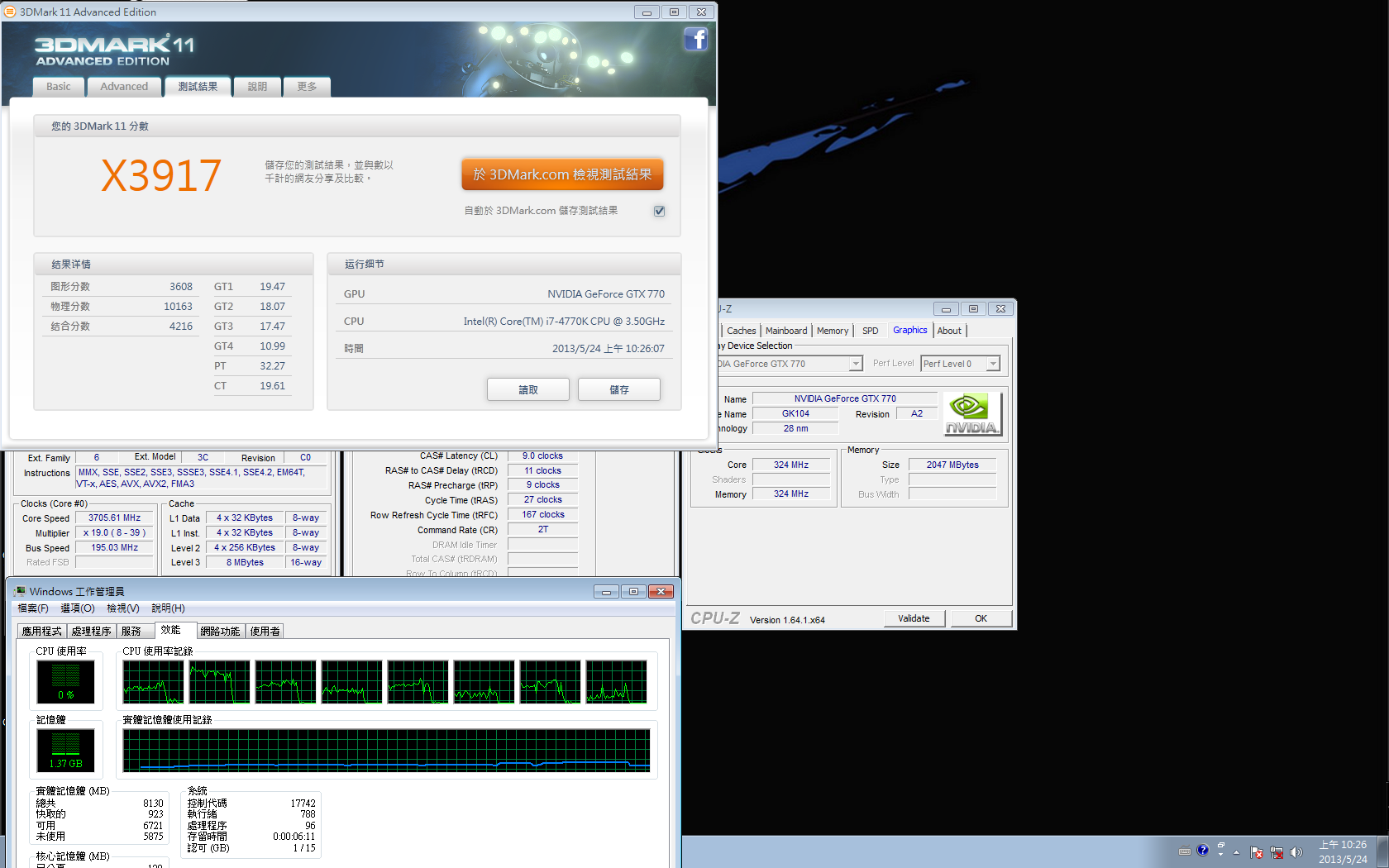Open the keyboard input icon in taskbar

click(1185, 851)
